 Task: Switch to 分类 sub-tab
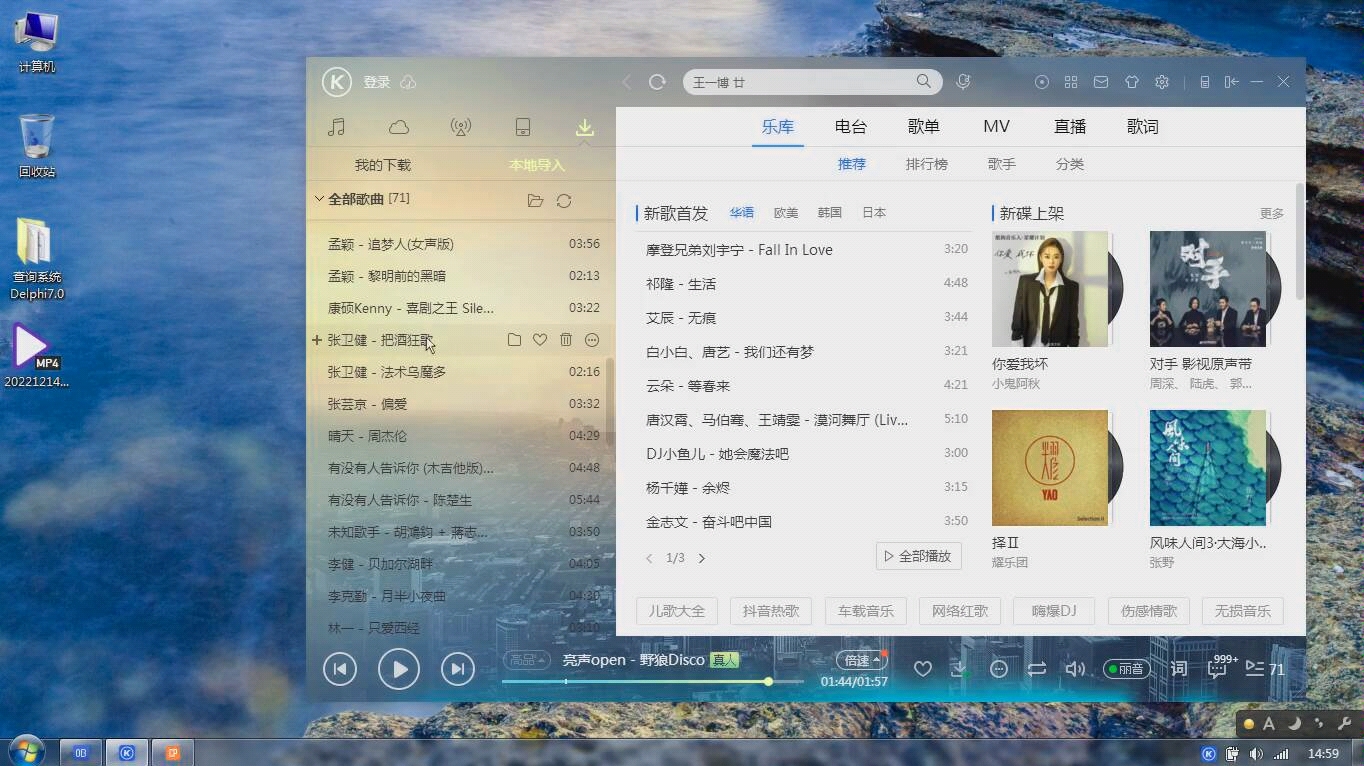click(1070, 164)
